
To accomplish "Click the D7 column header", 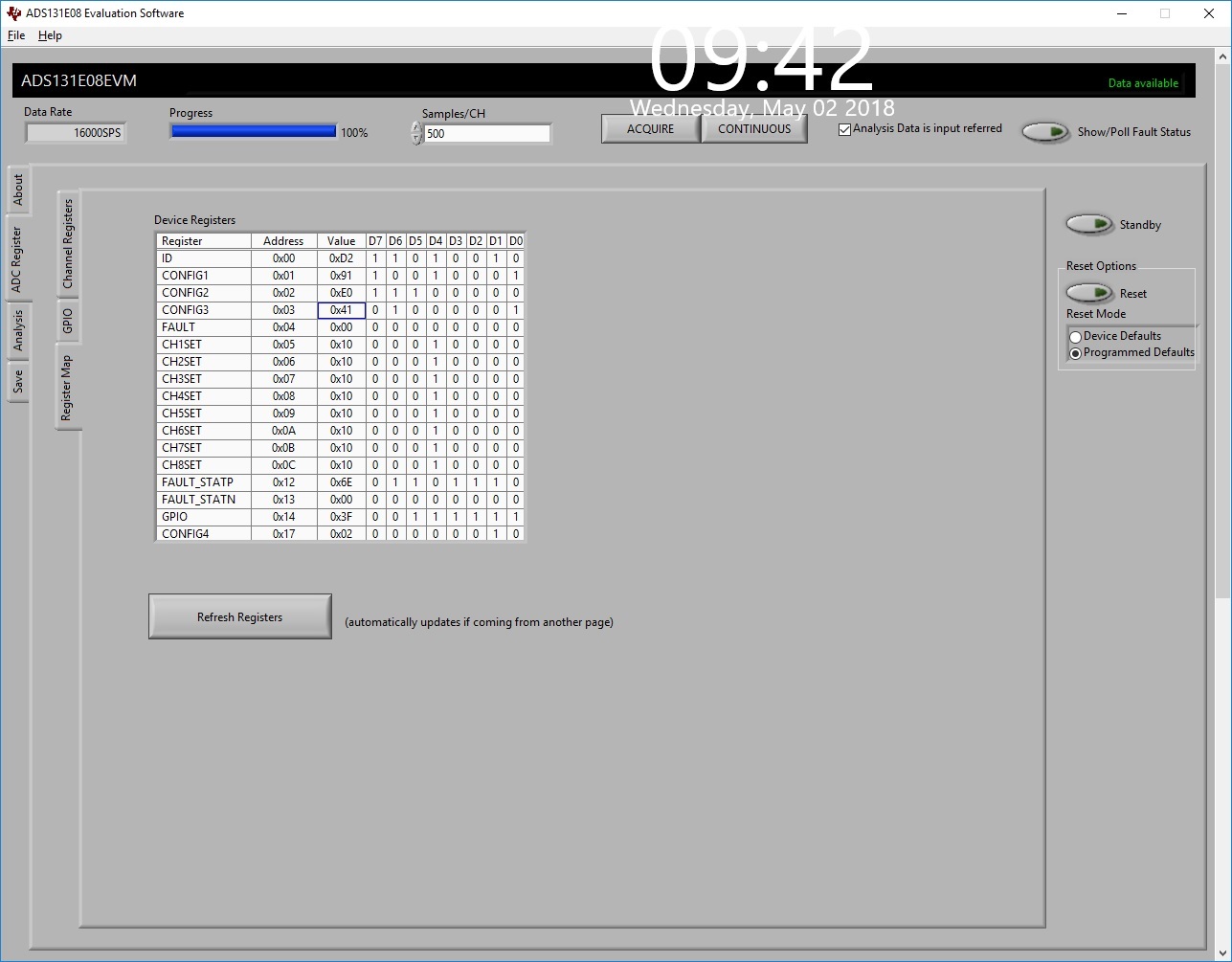I will pyautogui.click(x=375, y=241).
